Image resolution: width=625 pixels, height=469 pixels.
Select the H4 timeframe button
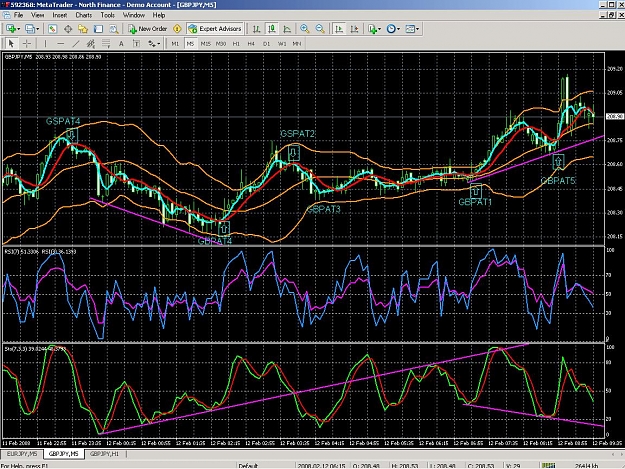pos(251,43)
